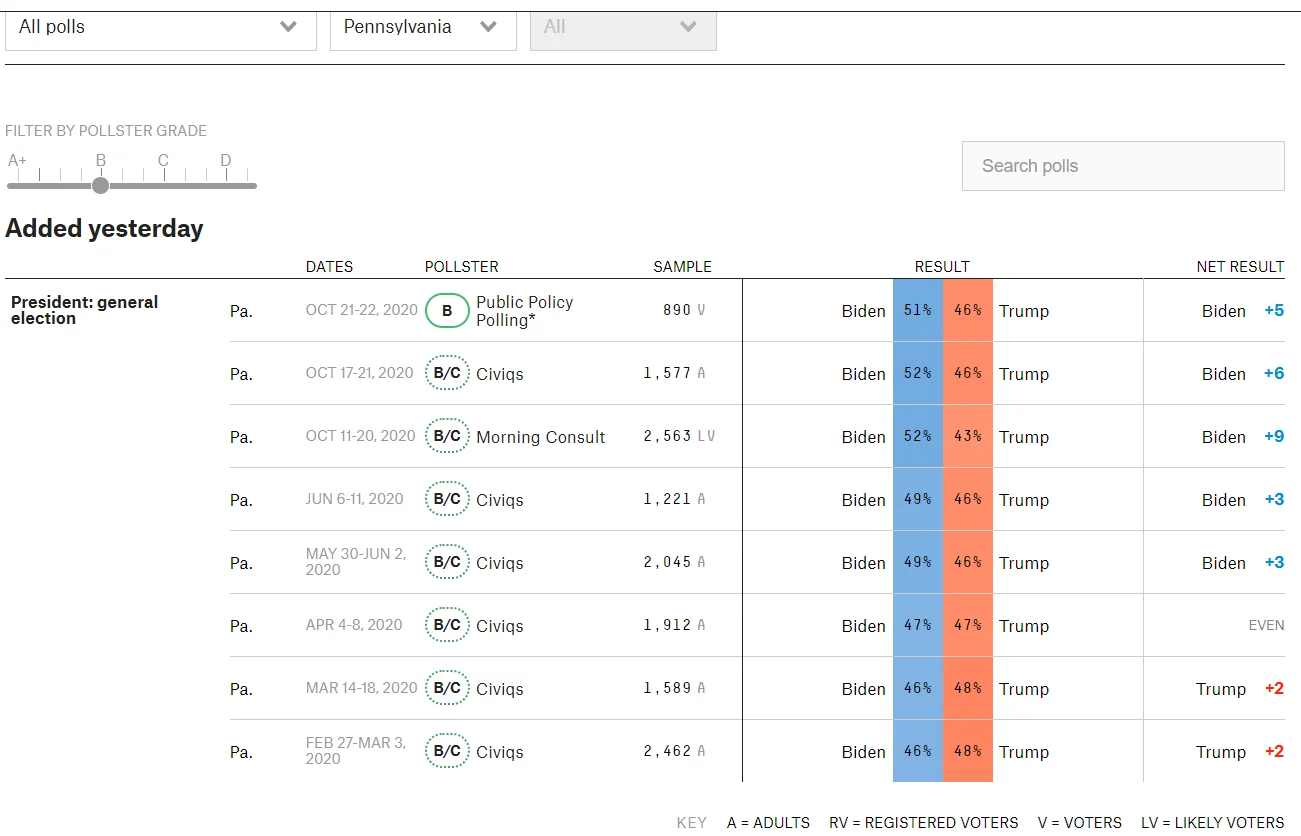Click the DATES column header
1301x836 pixels.
click(x=329, y=267)
